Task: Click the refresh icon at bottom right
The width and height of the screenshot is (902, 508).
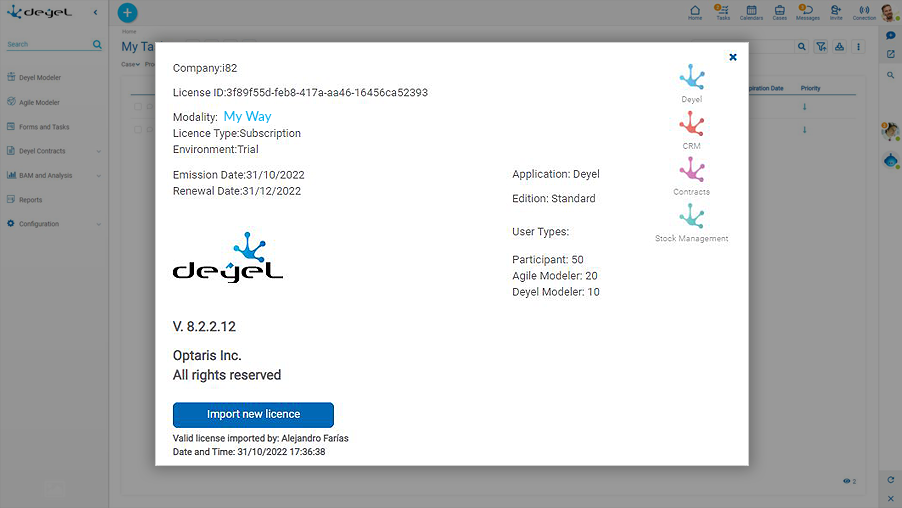Action: (890, 480)
